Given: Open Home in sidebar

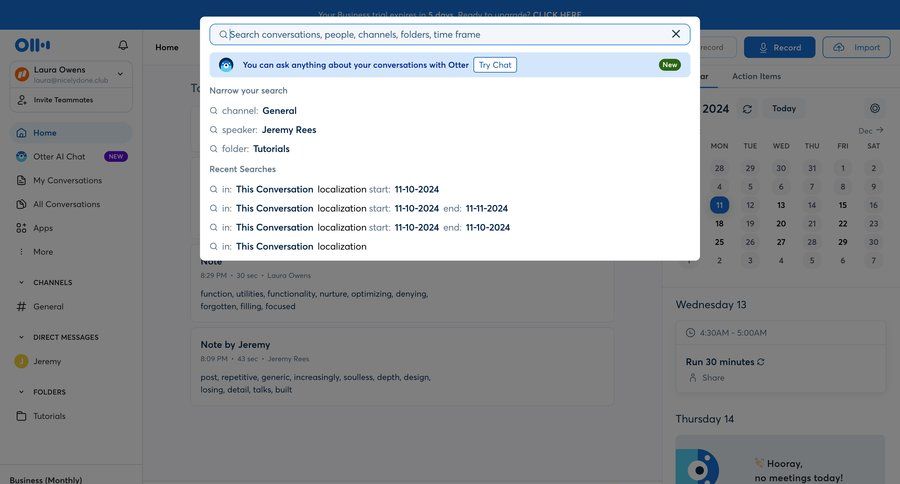Looking at the screenshot, I should click(x=71, y=133).
